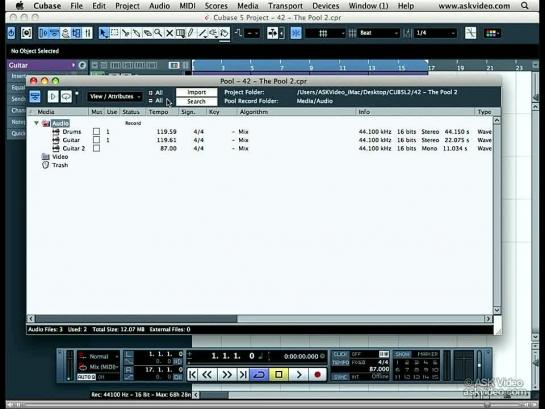
Task: Sort Pool by Info column header
Action: pos(415,112)
